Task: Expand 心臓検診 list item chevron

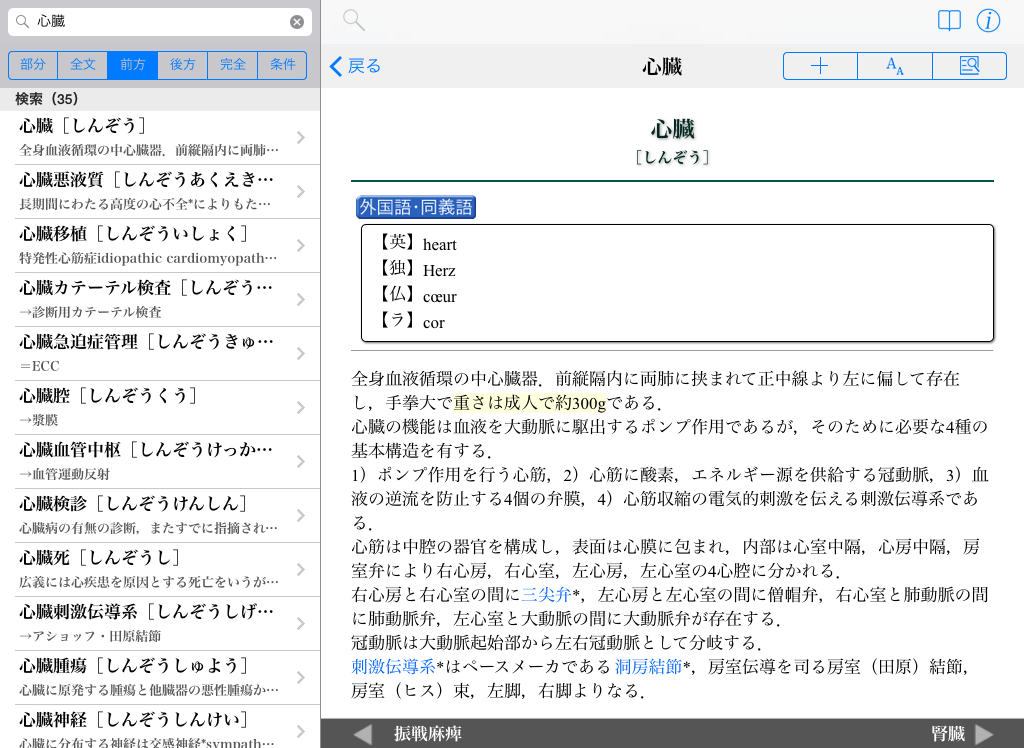Action: click(x=300, y=516)
